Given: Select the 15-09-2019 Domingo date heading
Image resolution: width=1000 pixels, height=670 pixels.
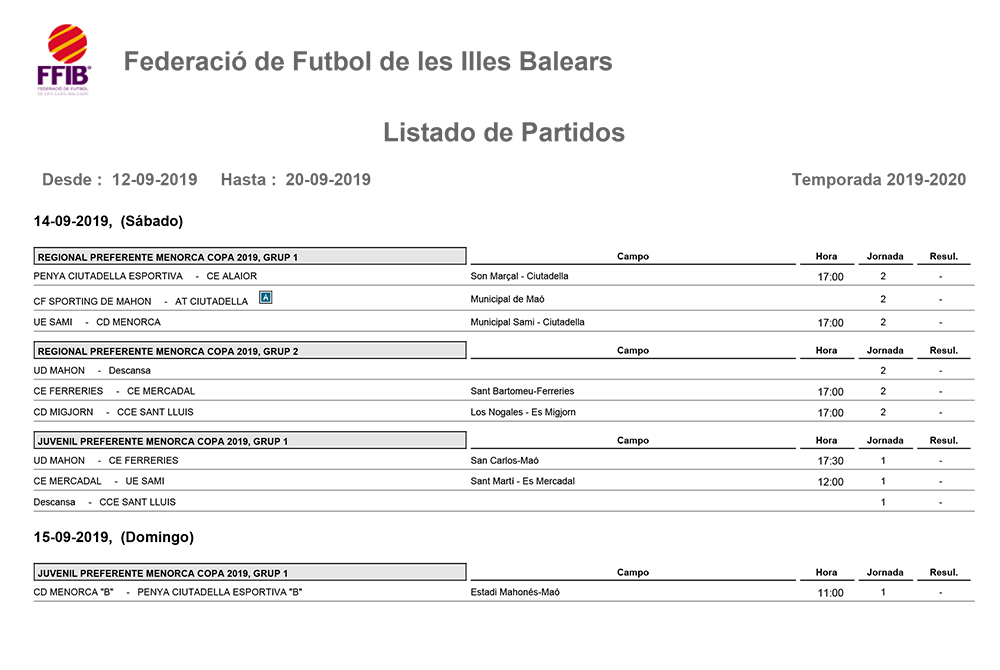Looking at the screenshot, I should click(x=114, y=537).
